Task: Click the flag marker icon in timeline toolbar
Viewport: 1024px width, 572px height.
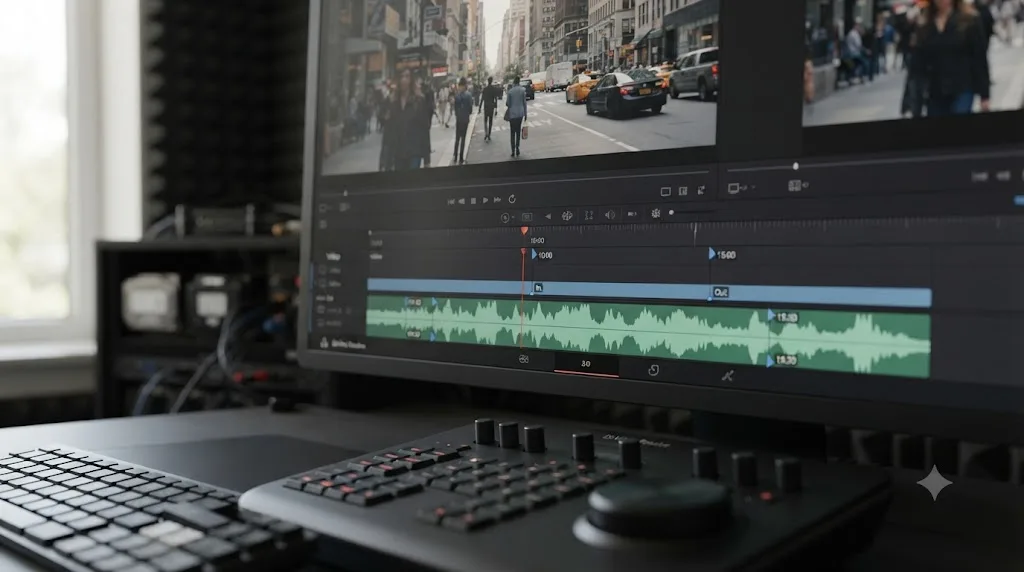Action: (632, 214)
